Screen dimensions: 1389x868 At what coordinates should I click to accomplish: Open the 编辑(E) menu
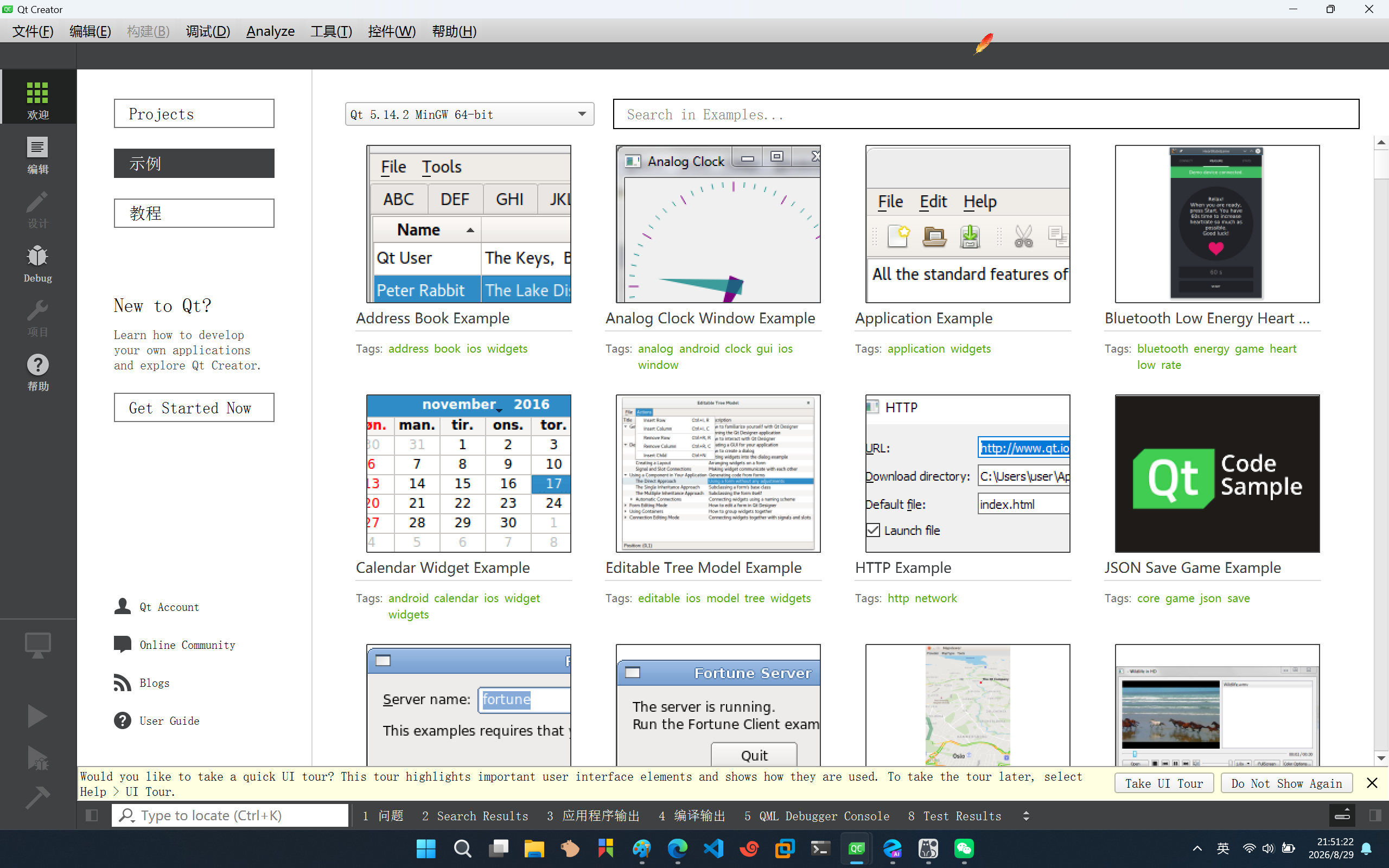(90, 31)
